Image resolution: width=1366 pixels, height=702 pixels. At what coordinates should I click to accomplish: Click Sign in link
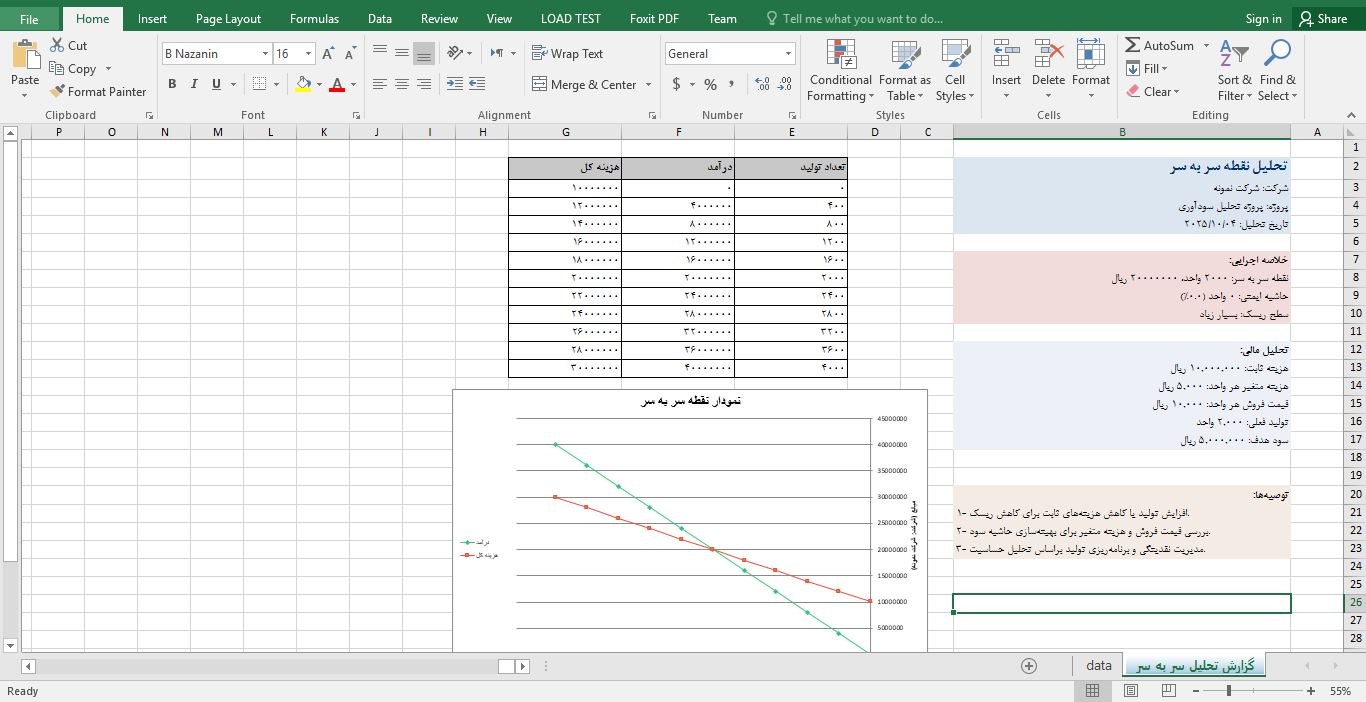tap(1263, 18)
